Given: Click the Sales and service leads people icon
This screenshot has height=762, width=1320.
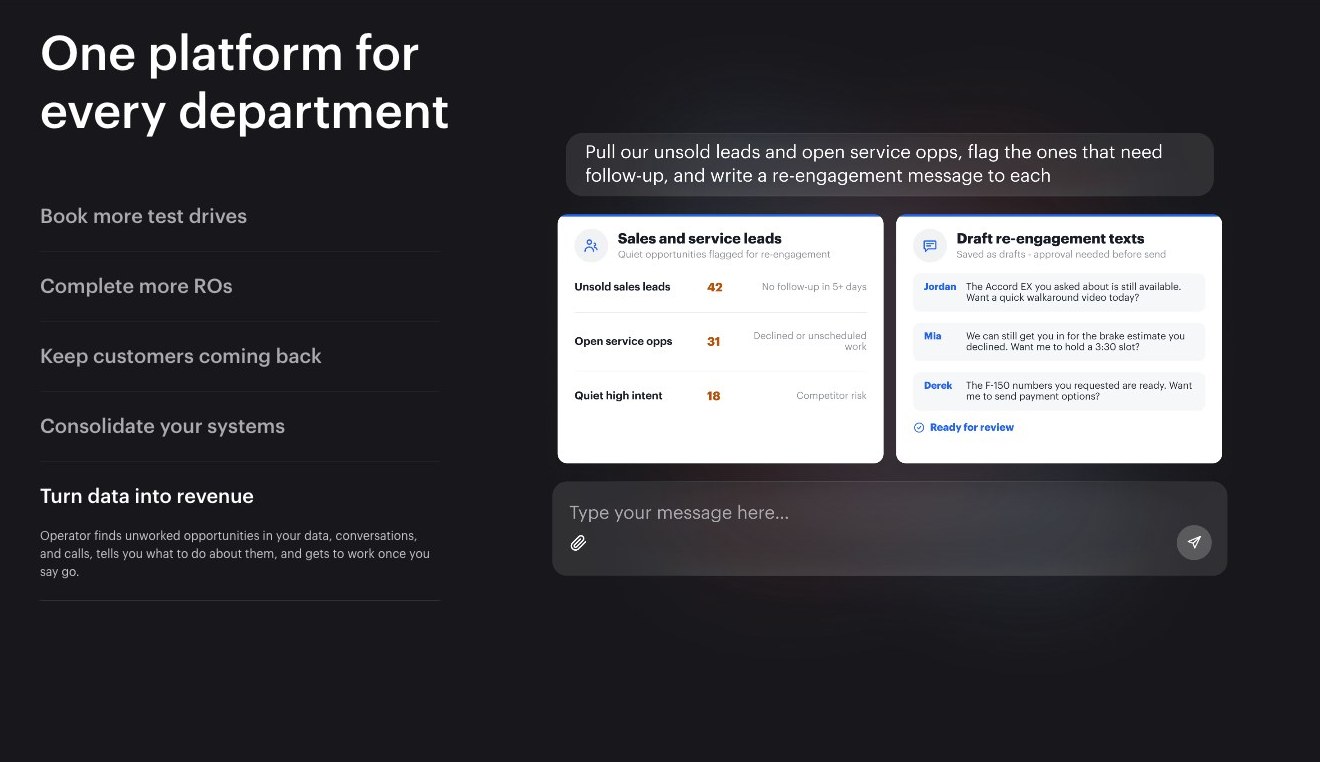Looking at the screenshot, I should (x=591, y=245).
